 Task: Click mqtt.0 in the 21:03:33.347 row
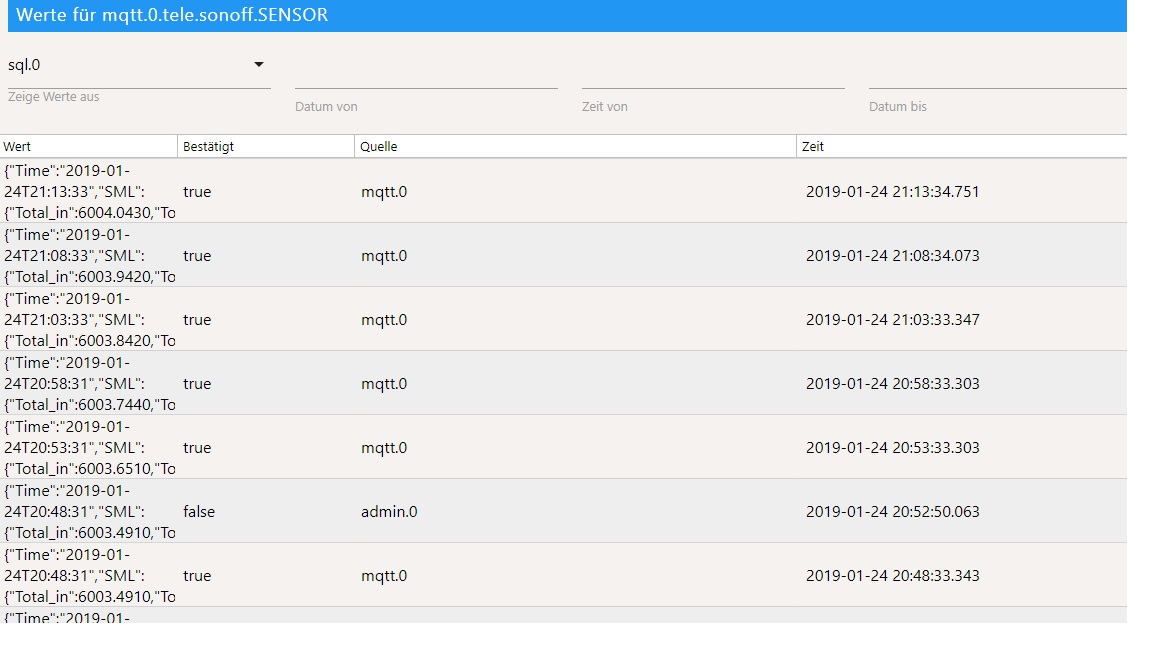click(384, 320)
